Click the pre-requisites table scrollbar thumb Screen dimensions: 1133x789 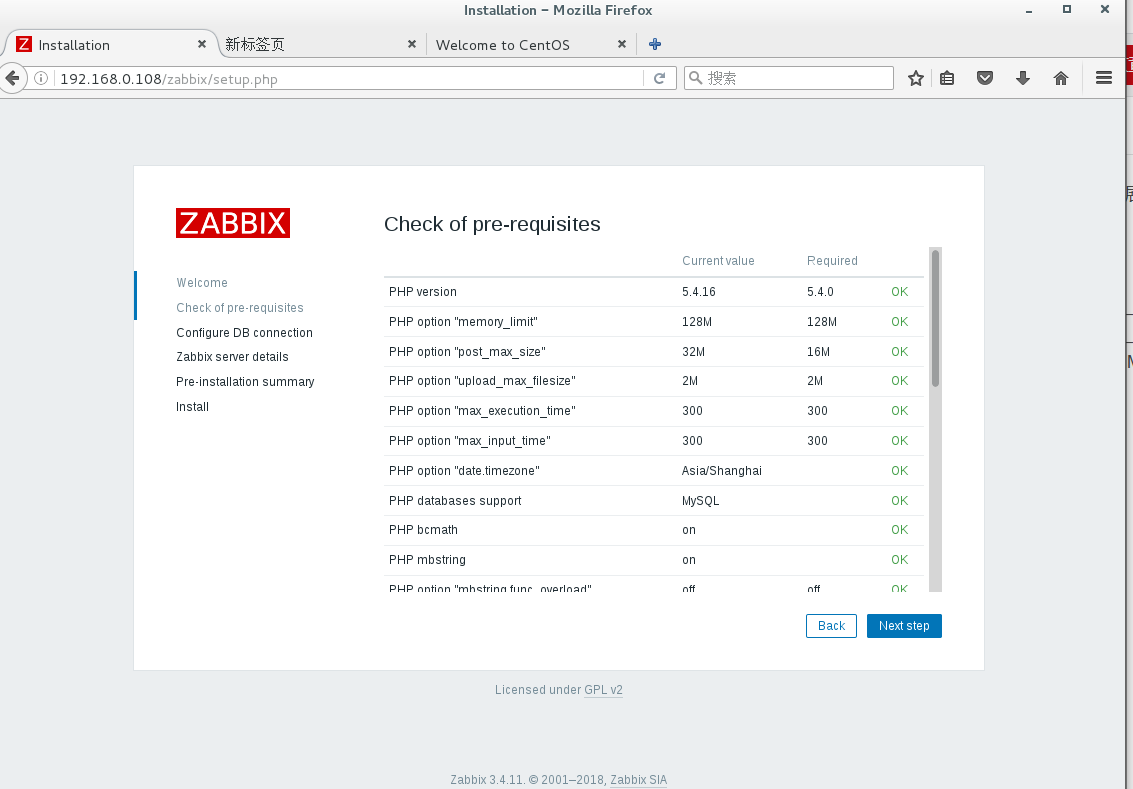[935, 318]
